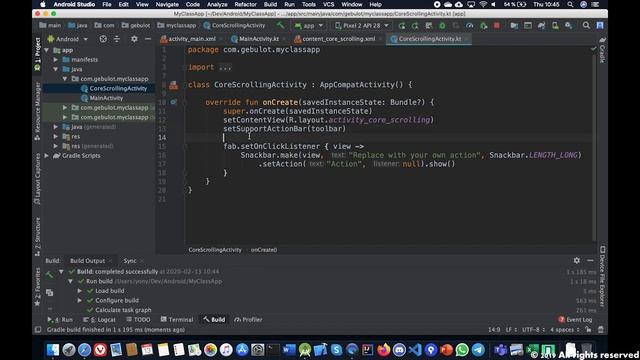This screenshot has height=360, width=640.
Task: Open the Profiler tool window
Action: pos(248,320)
